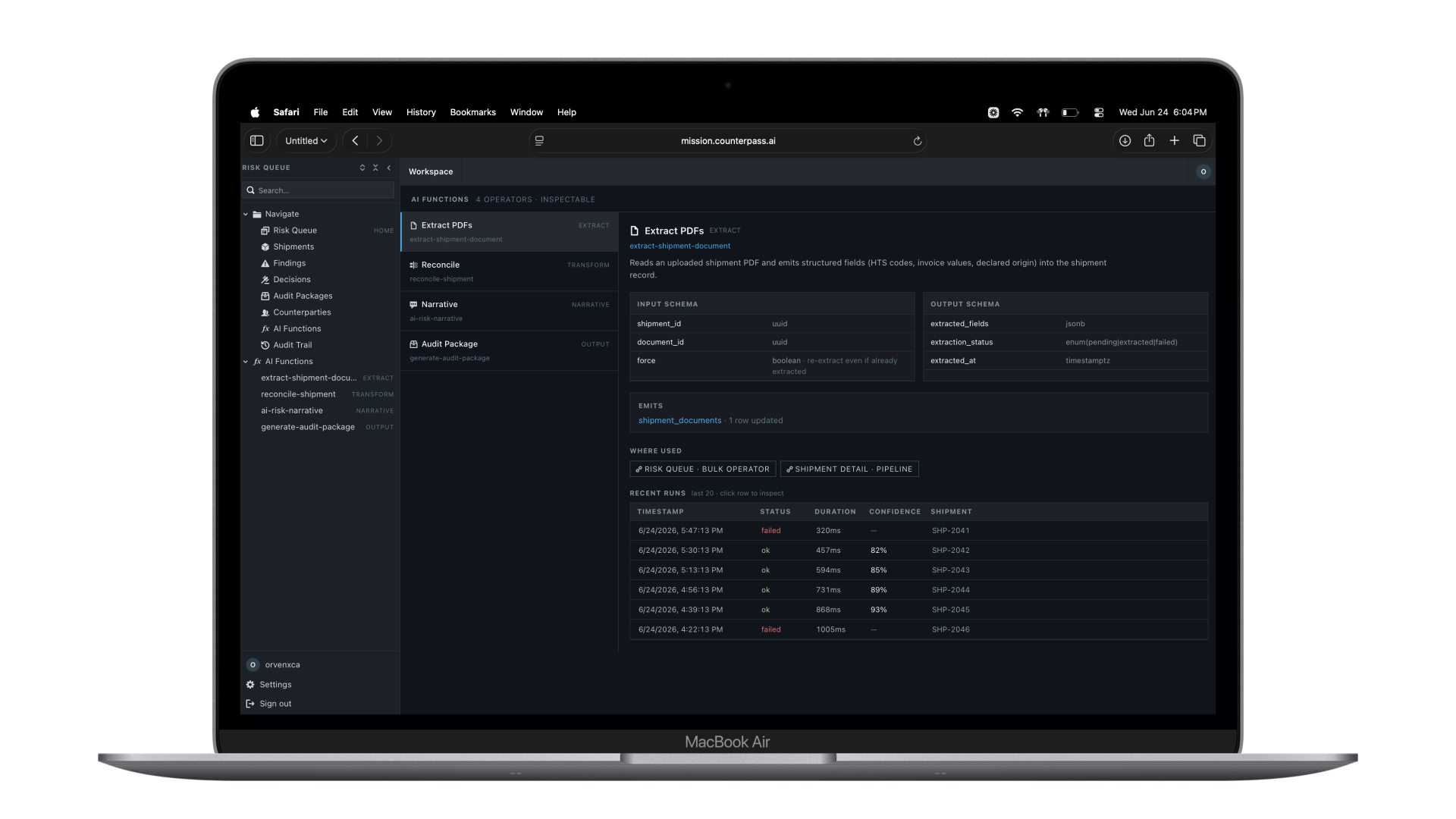Open the Edit menu
Screen dimensions: 1456x819
350,112
